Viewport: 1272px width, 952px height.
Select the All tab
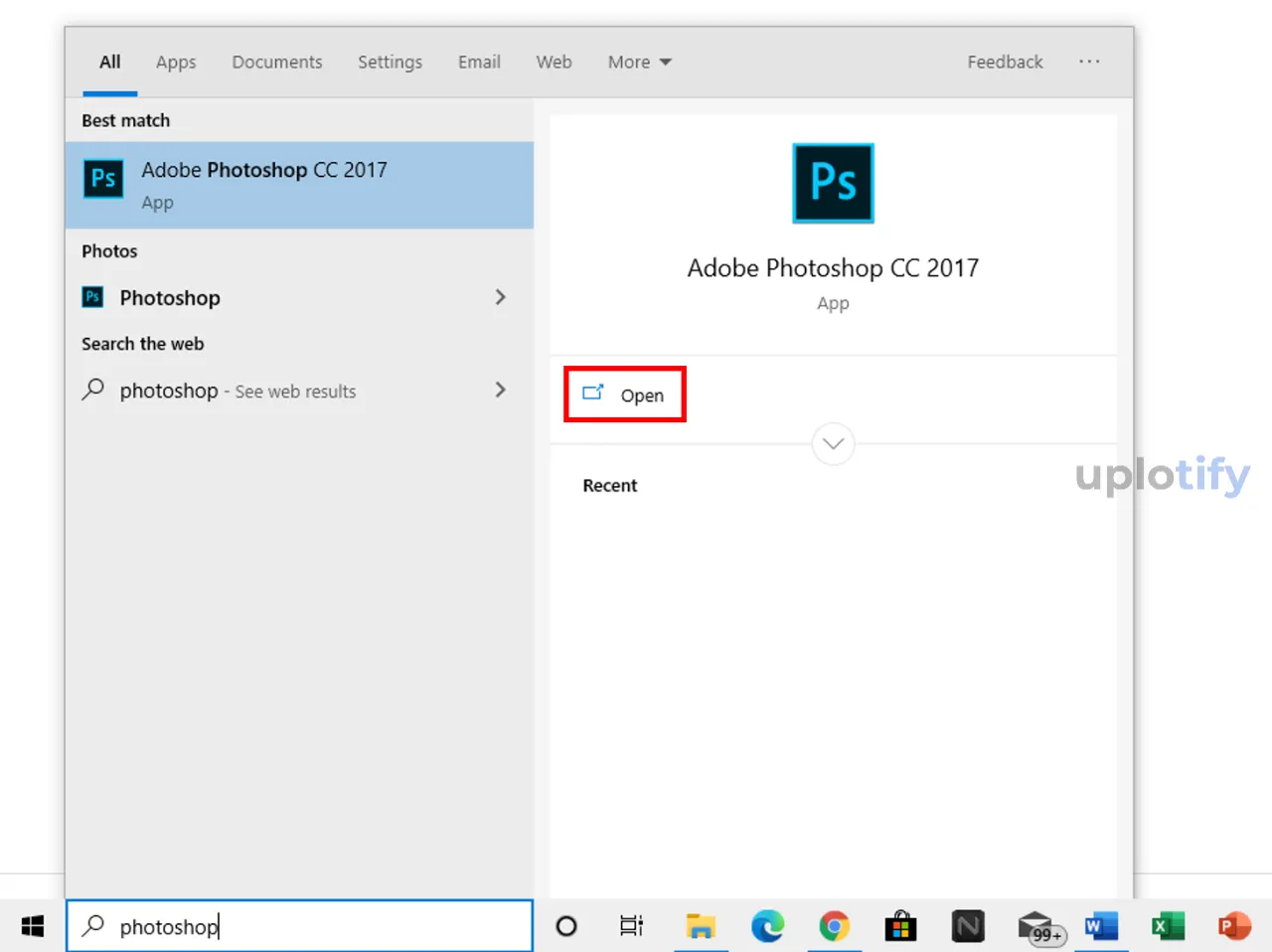110,62
